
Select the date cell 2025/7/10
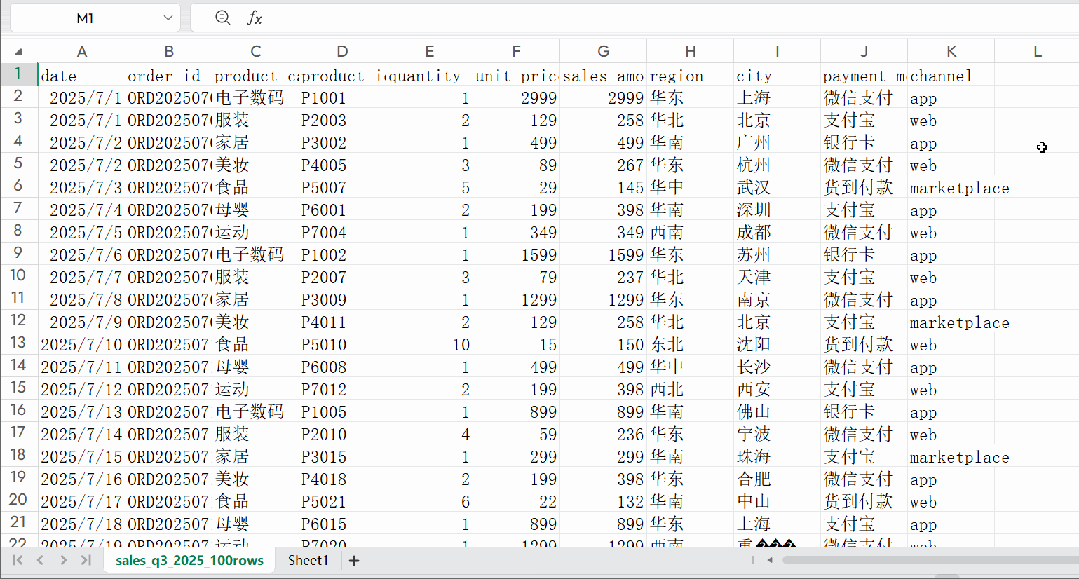pos(82,344)
